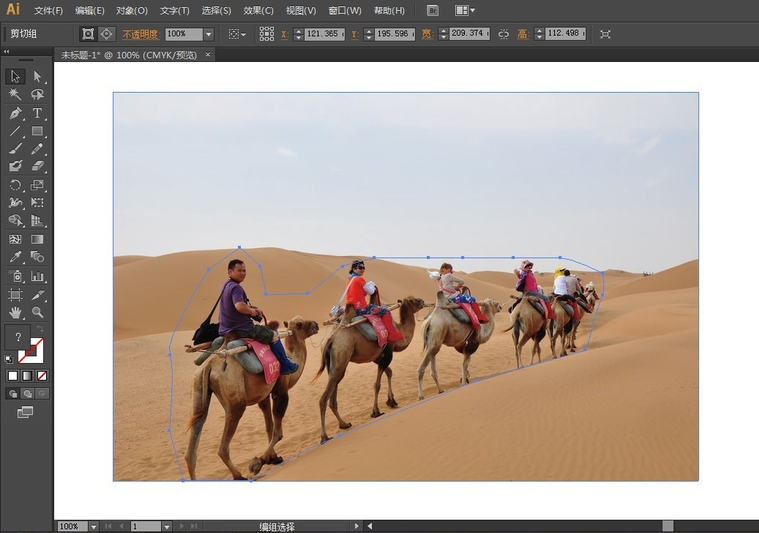This screenshot has height=533, width=759.
Task: Open zoom level dropdown in status bar
Action: (x=93, y=526)
